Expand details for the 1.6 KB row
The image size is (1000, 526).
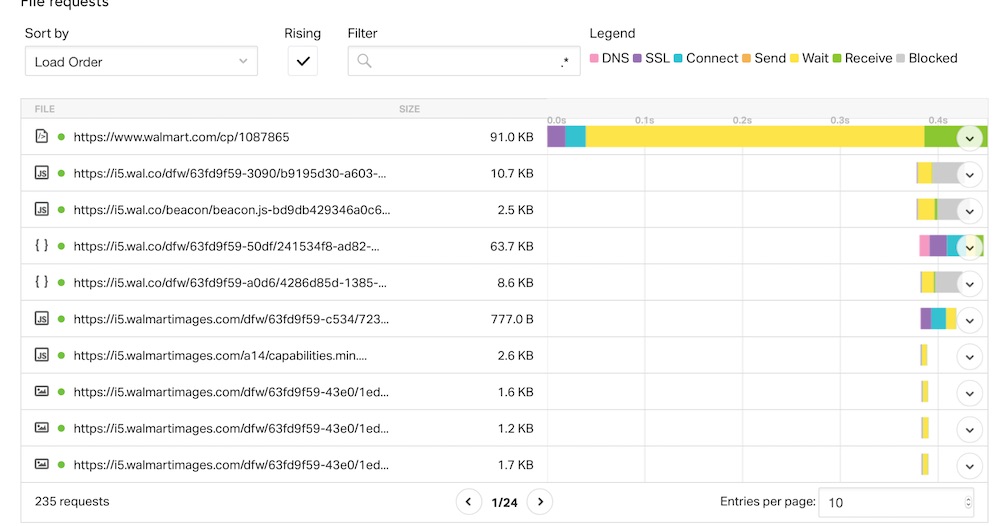click(x=969, y=393)
